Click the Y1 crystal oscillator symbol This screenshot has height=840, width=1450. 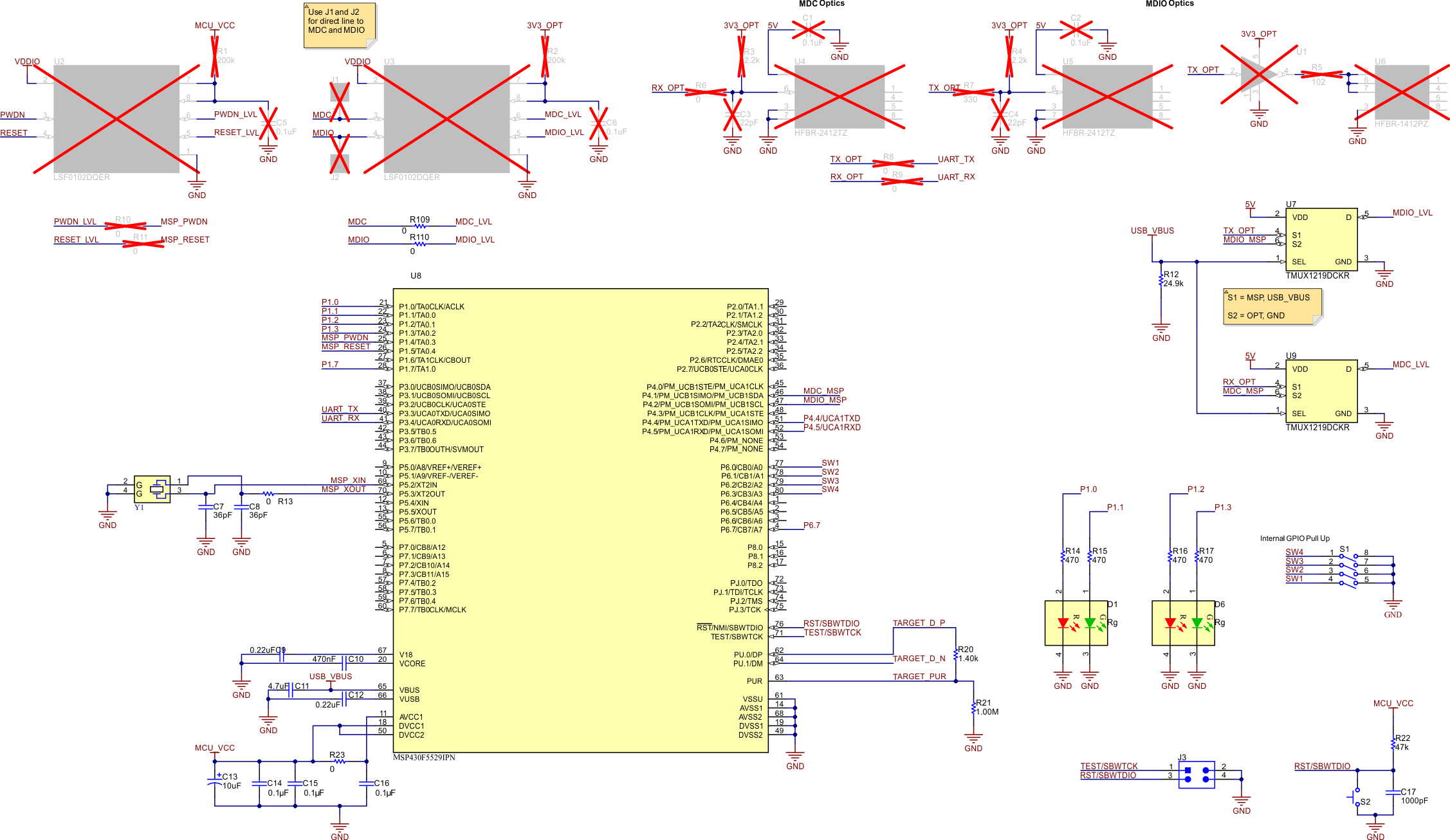click(x=153, y=489)
